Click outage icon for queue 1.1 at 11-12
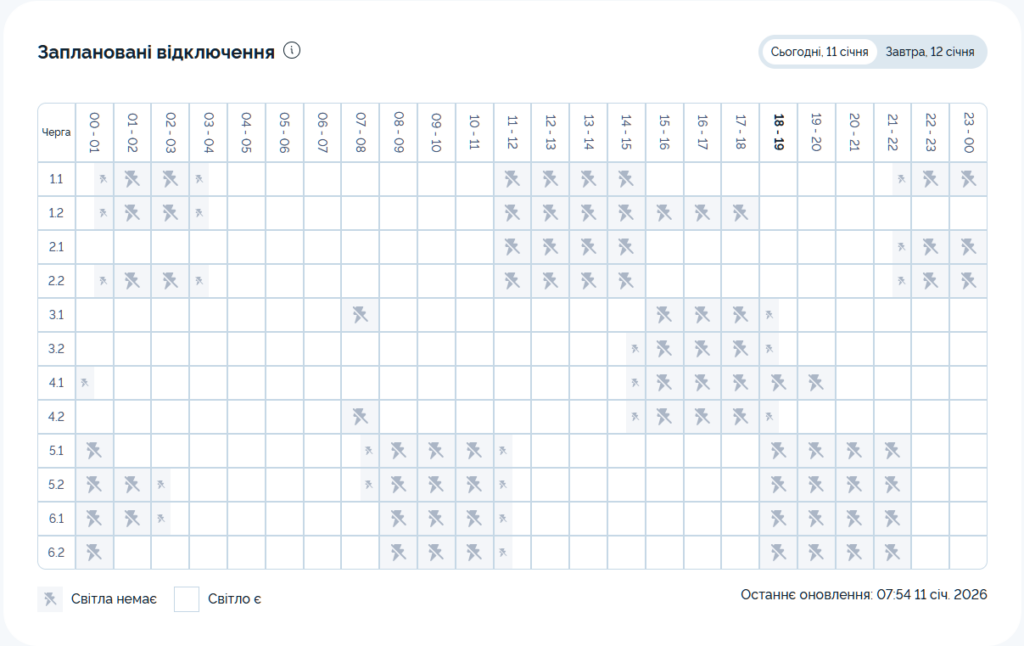 click(512, 180)
